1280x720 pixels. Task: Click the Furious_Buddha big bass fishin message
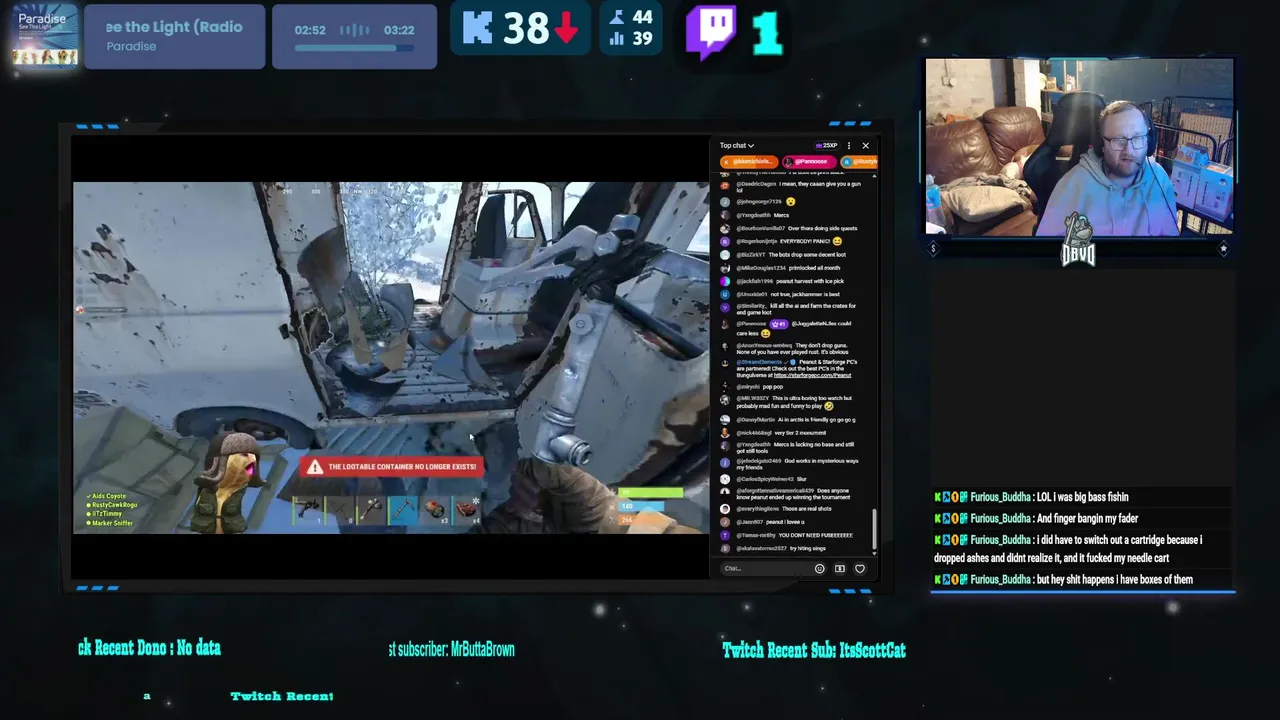click(x=1032, y=497)
